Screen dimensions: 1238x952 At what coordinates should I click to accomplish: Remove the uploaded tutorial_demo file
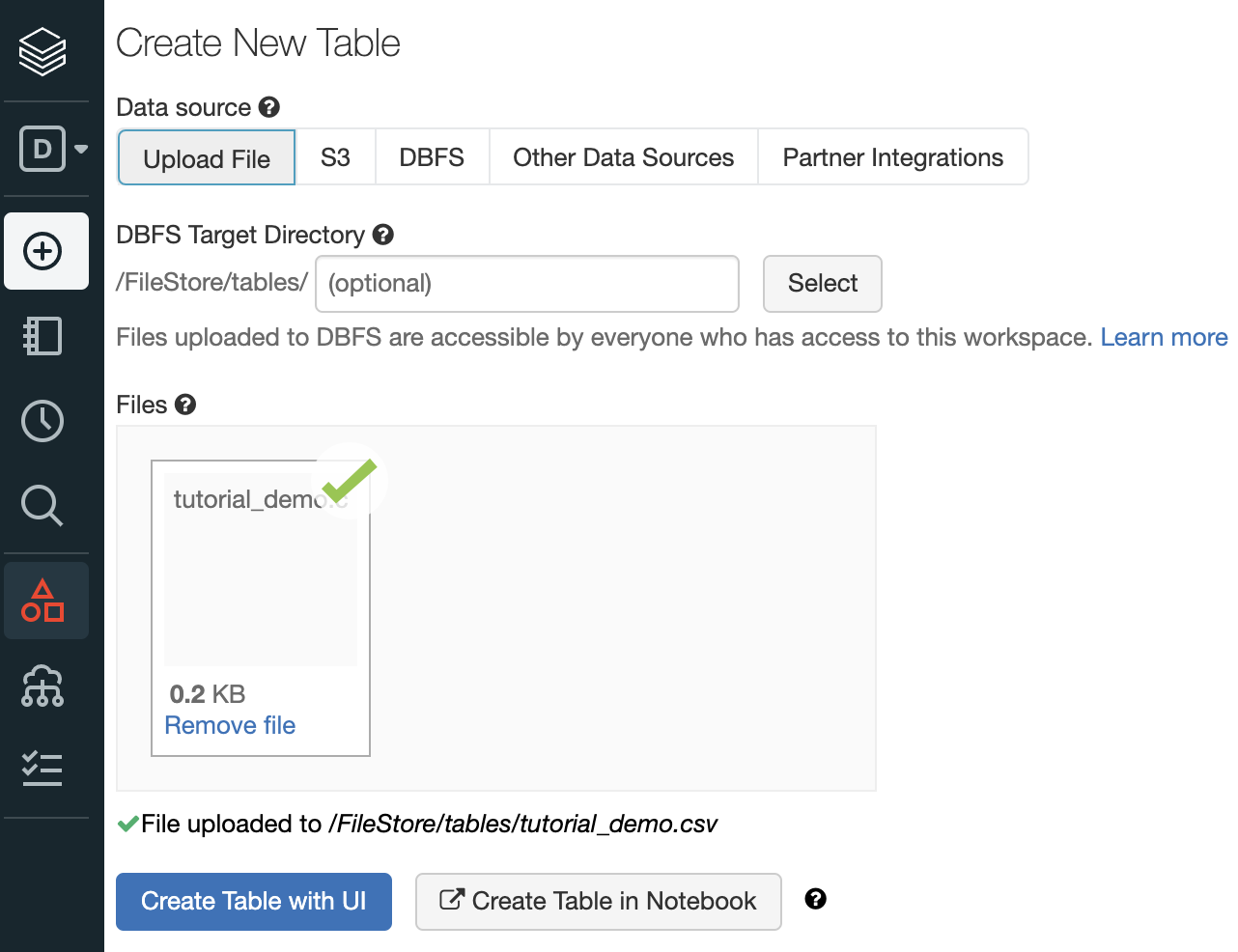pyautogui.click(x=229, y=725)
